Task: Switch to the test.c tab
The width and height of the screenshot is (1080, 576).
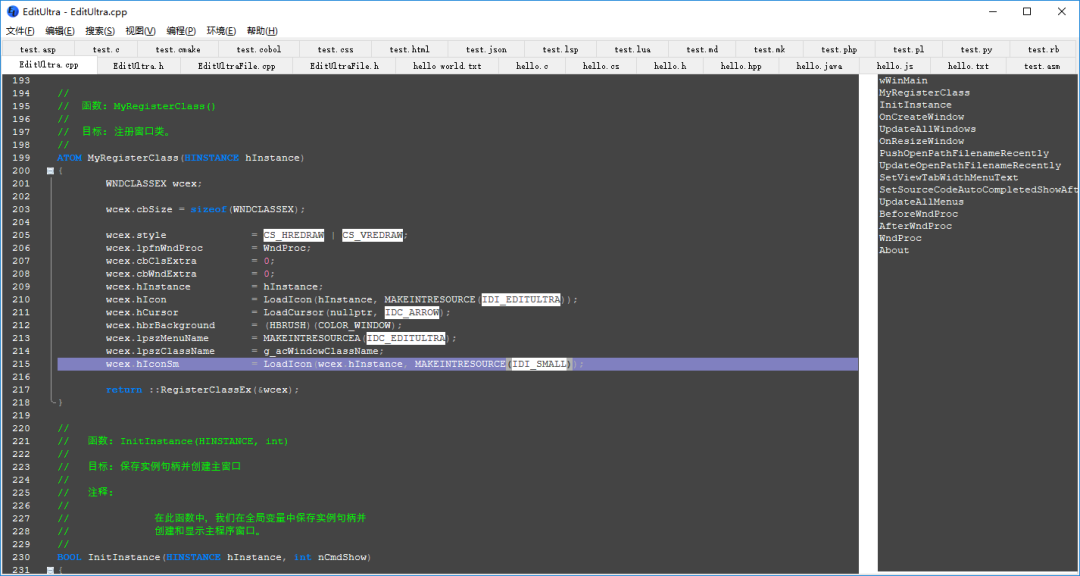Action: point(106,49)
